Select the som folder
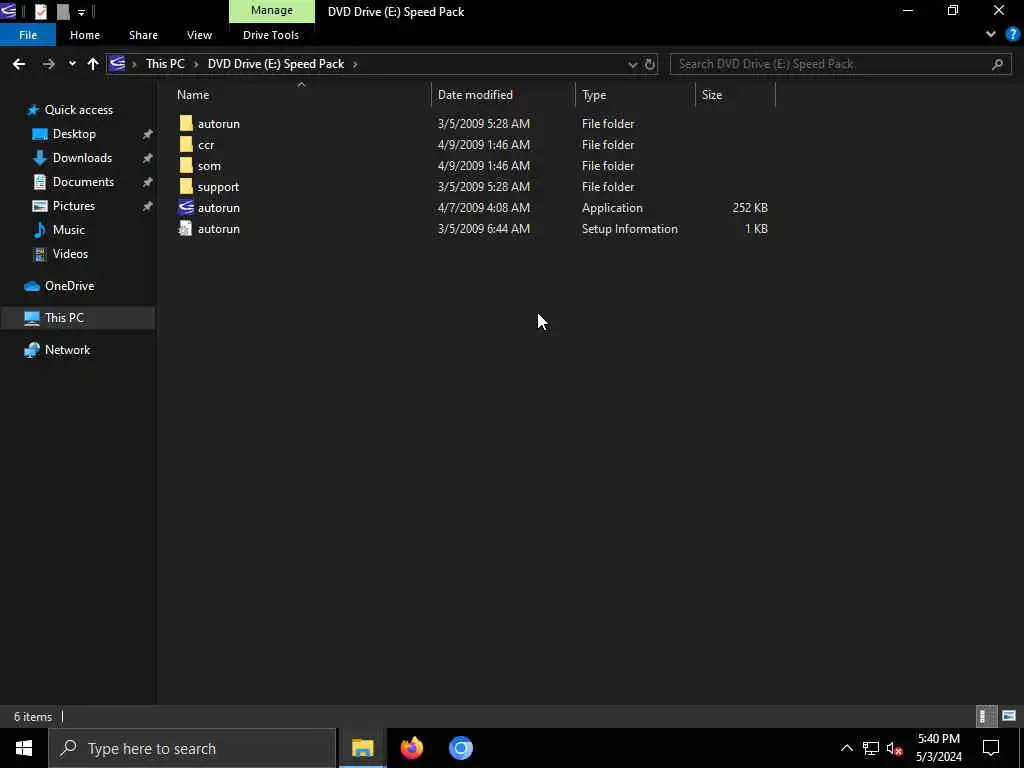 click(x=209, y=166)
